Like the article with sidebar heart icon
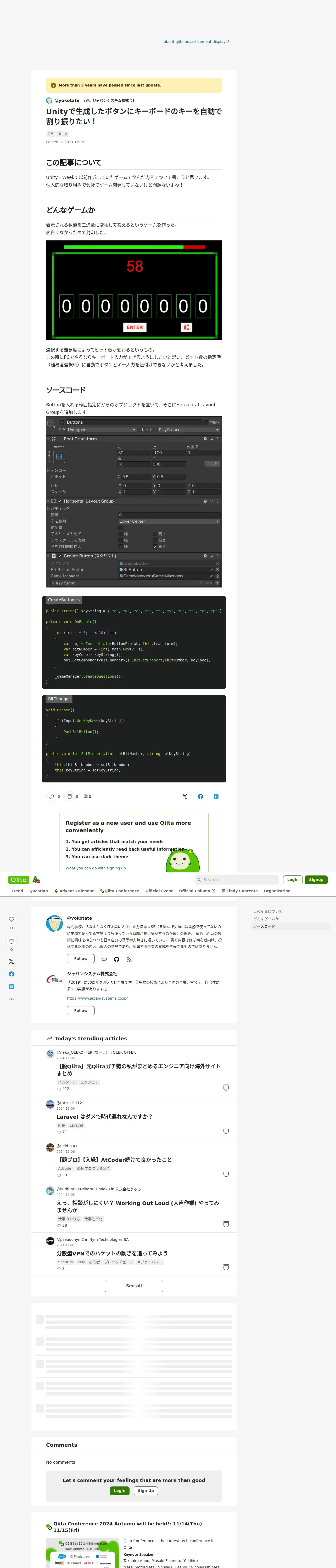Image resolution: width=336 pixels, height=1568 pixels. tap(11, 919)
